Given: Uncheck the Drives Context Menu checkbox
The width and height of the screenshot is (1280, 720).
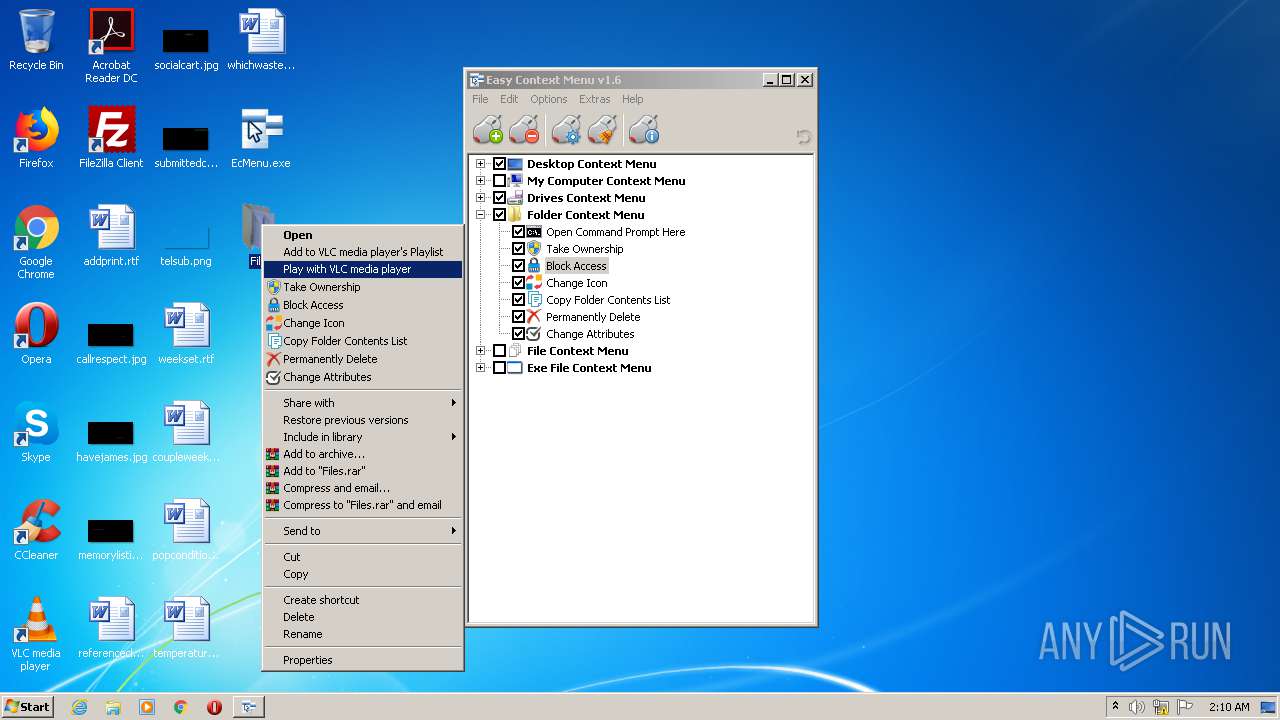Looking at the screenshot, I should click(500, 198).
